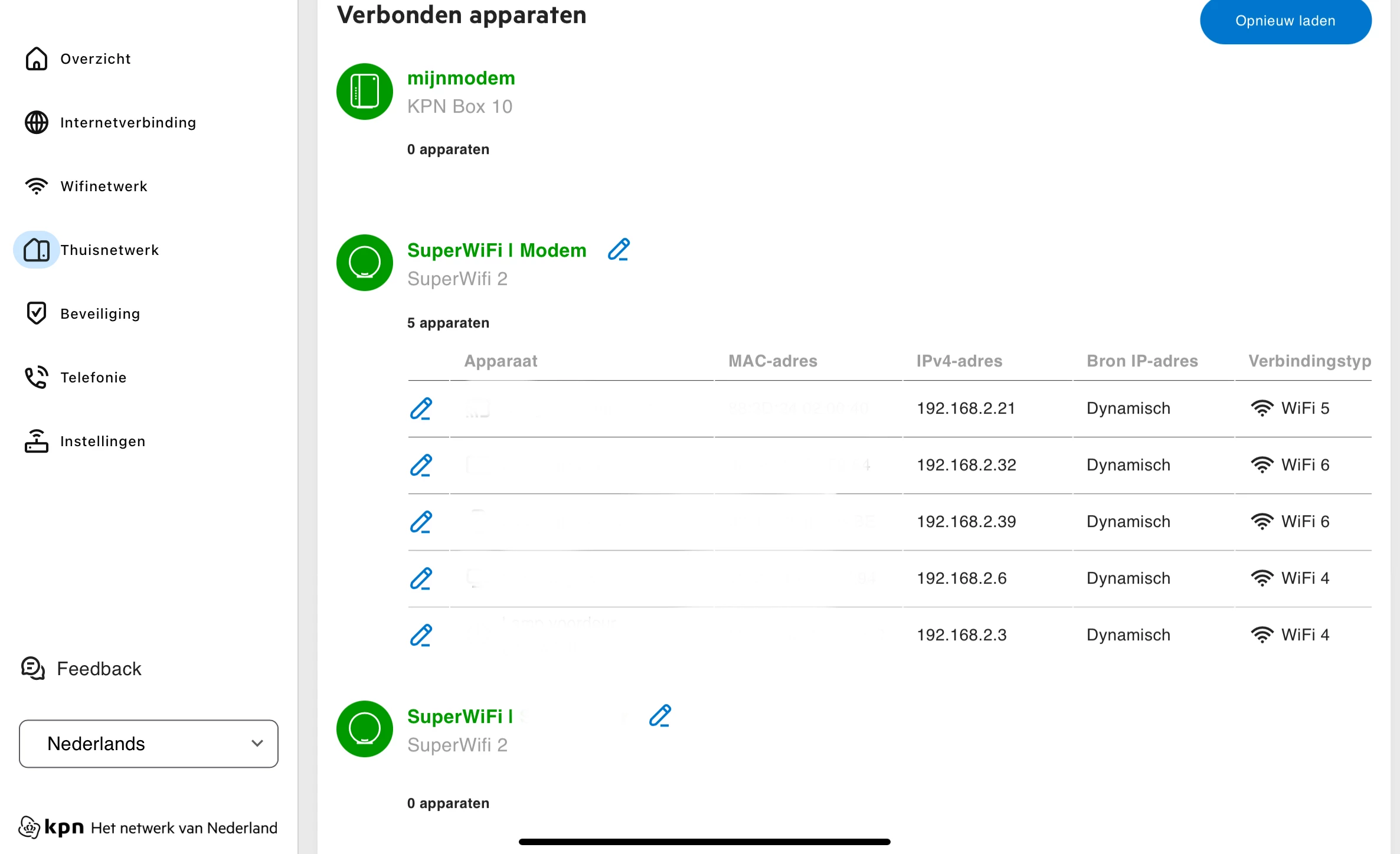The image size is (1400, 854).
Task: Open Instellingen from the sidebar
Action: click(x=102, y=441)
